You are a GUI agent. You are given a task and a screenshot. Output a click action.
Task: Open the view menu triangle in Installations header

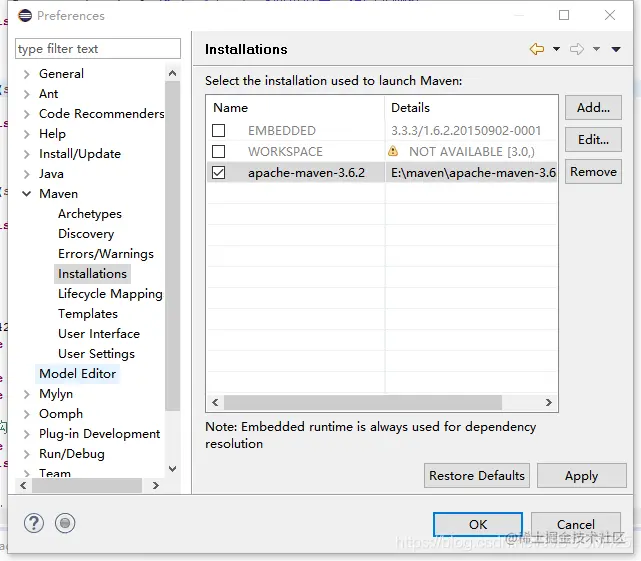[616, 49]
